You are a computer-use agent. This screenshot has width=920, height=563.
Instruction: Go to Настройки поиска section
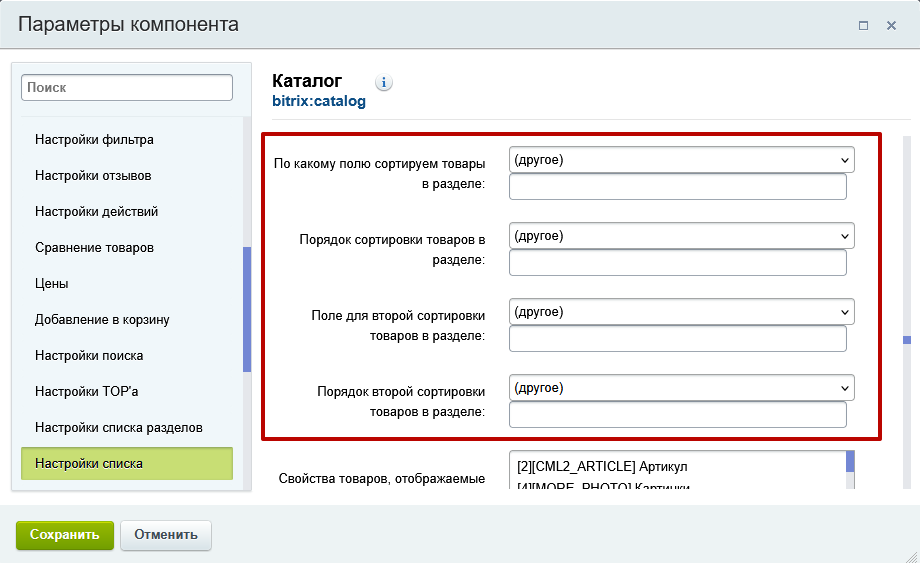point(89,356)
